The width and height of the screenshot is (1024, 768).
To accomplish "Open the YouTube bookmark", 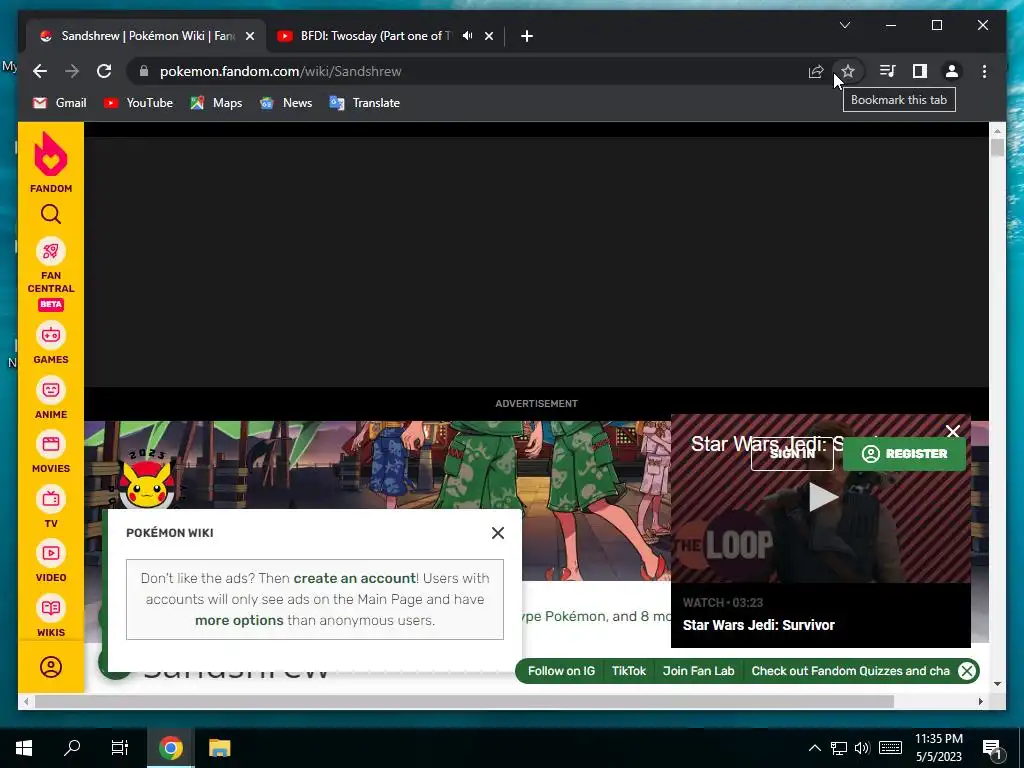I will (x=138, y=103).
